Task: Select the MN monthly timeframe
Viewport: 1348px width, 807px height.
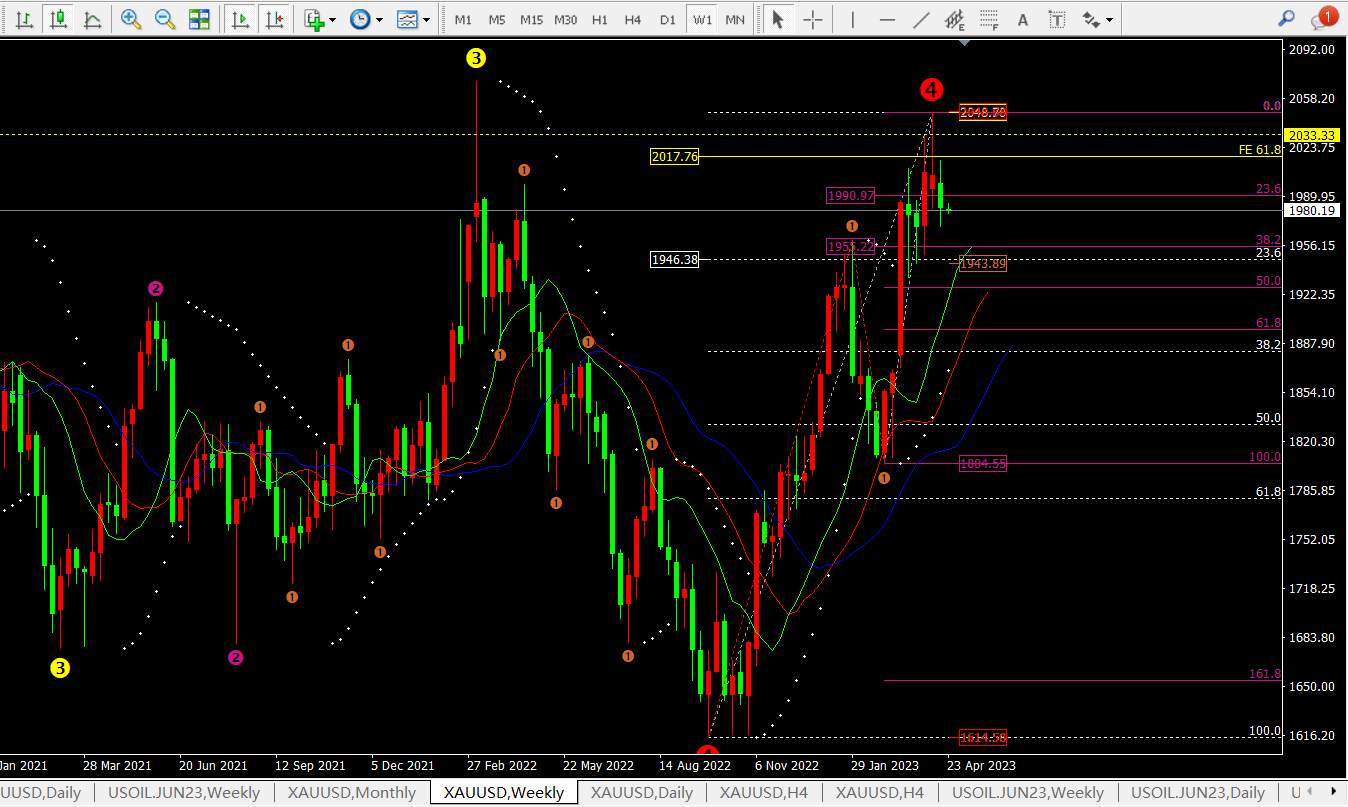Action: [x=735, y=19]
